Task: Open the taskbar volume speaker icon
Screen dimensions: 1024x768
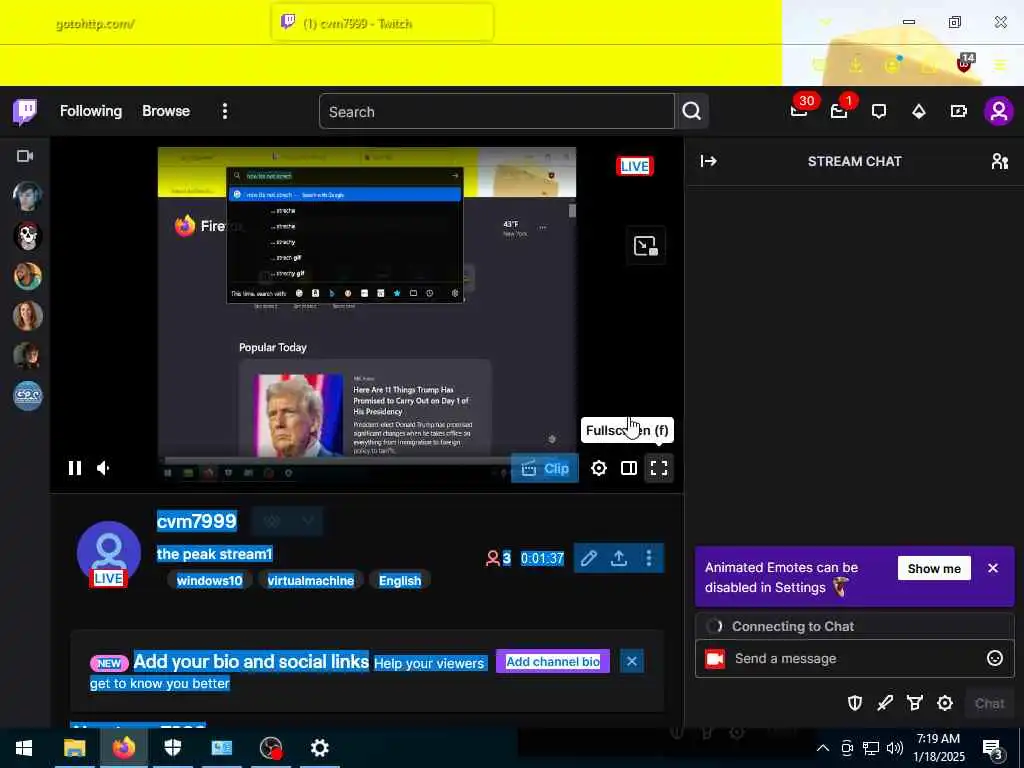Action: coord(895,748)
